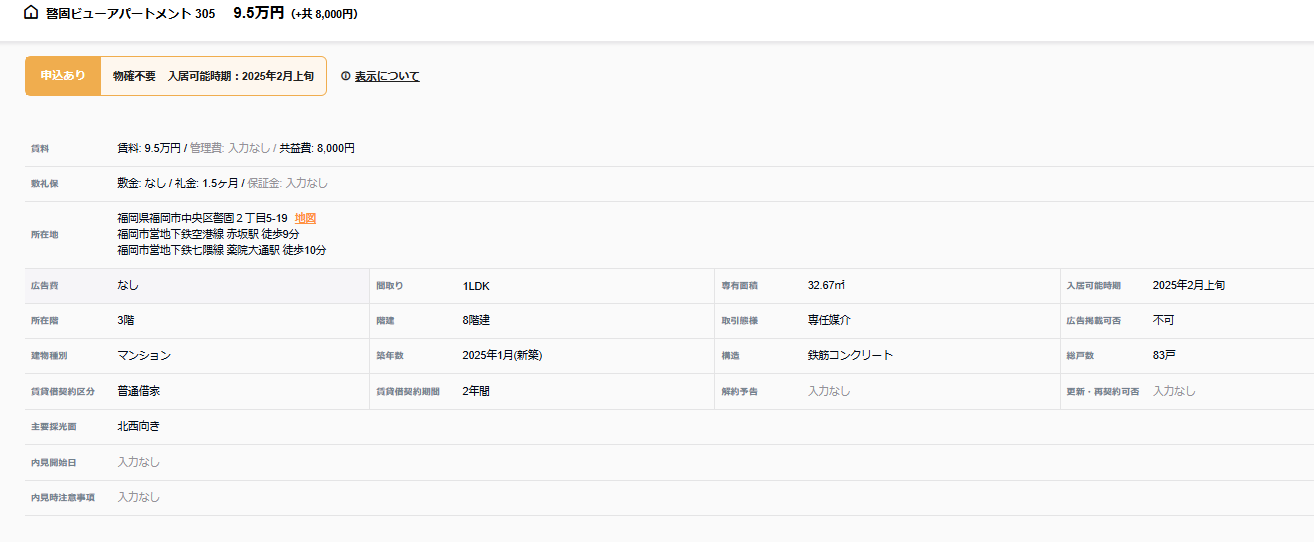This screenshot has height=542, width=1314.
Task: Click 入力なし in the 内見開始日 row
Action: [138, 462]
